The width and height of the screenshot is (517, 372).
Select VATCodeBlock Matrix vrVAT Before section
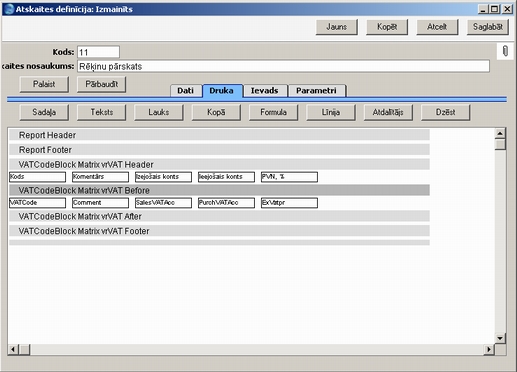219,190
